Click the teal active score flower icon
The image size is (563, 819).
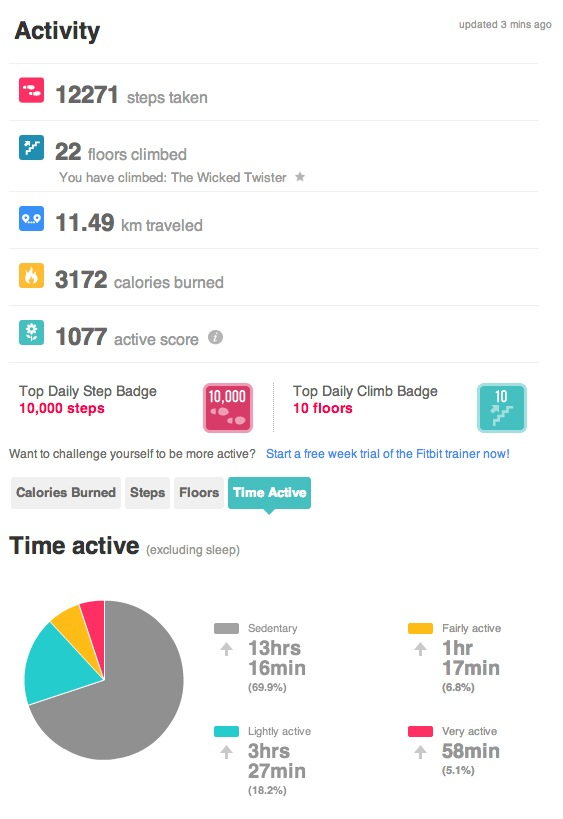coord(31,332)
